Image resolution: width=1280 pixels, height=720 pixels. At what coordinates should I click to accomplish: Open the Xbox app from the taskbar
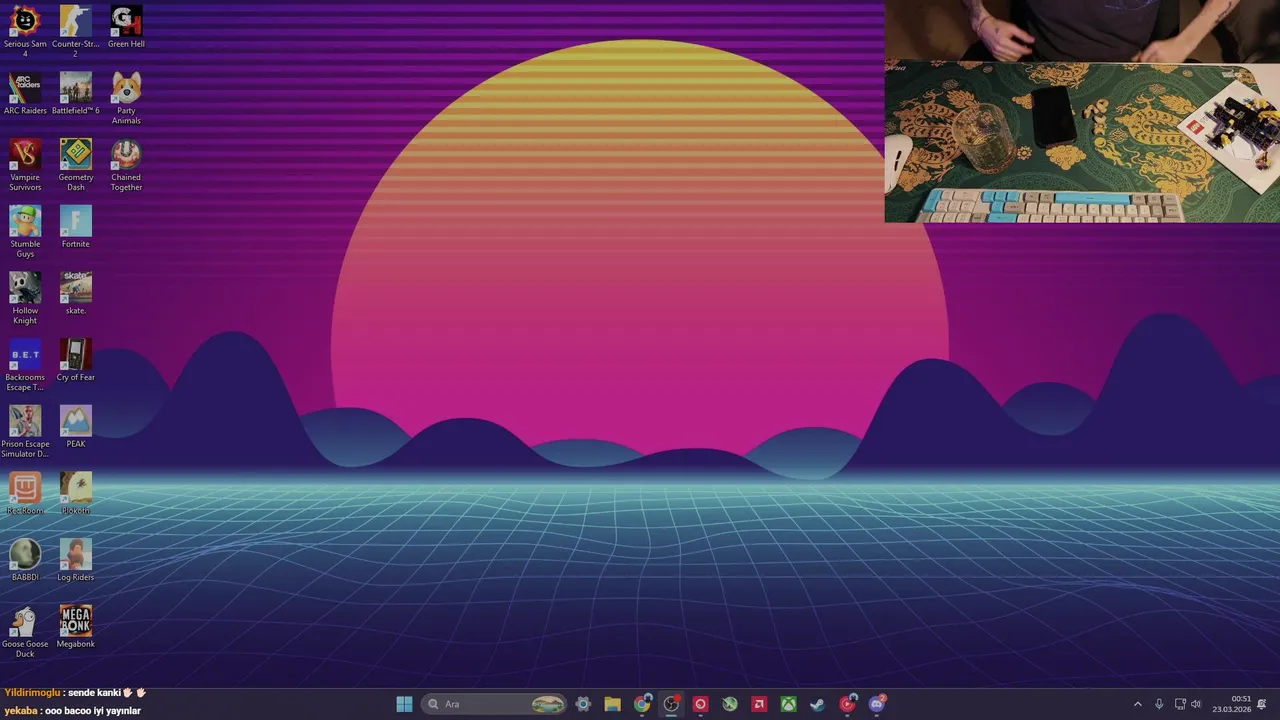click(789, 704)
